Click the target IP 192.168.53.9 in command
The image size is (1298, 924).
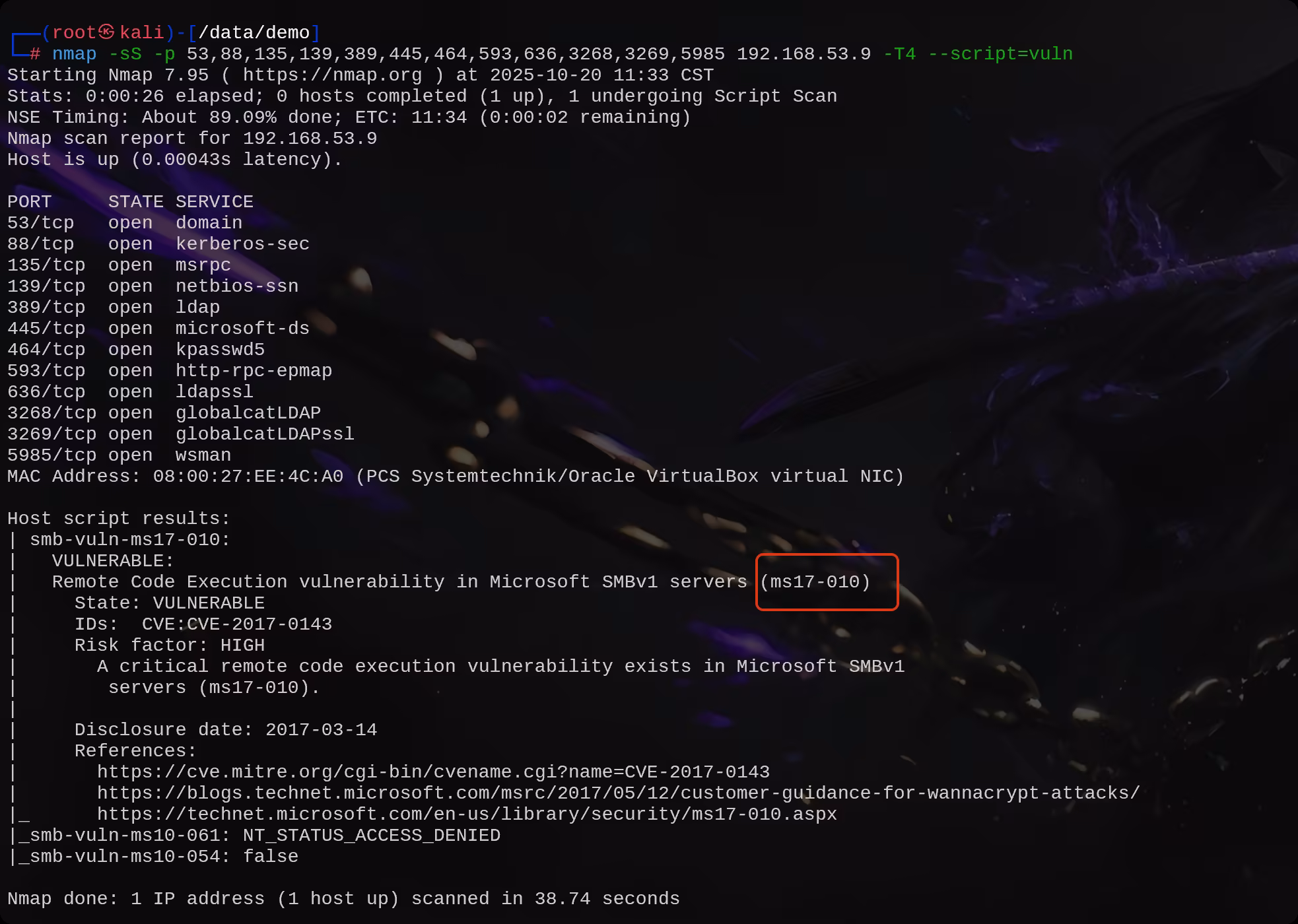tap(803, 54)
